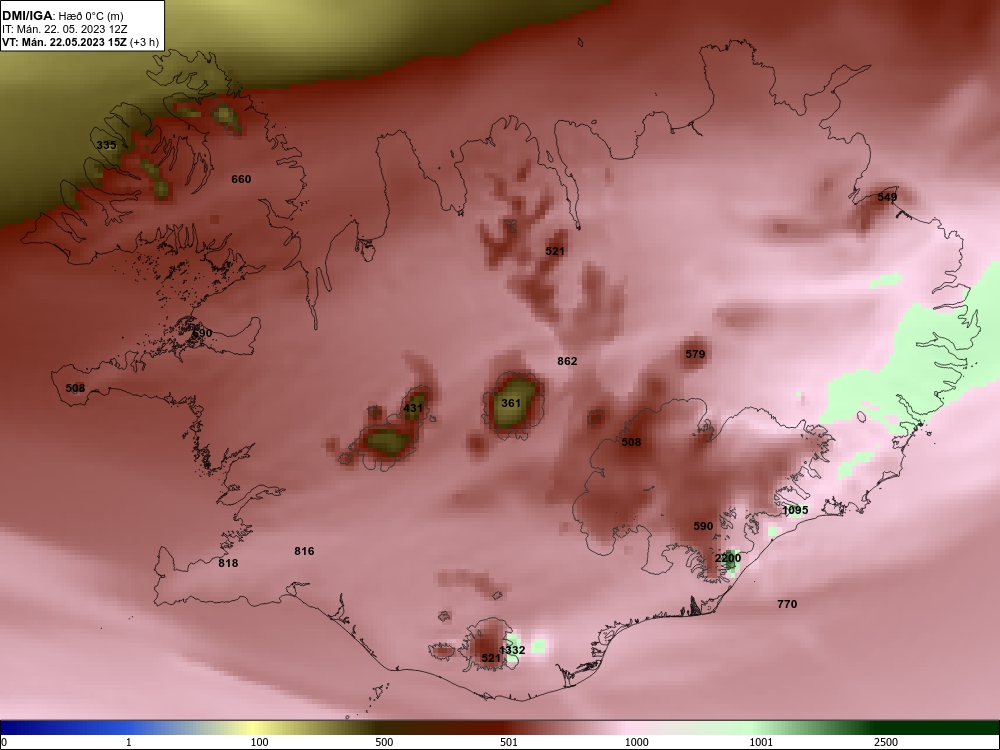Screen dimensions: 1000x750
Task: Click the 818 label near the southwest coast
Action: point(228,563)
